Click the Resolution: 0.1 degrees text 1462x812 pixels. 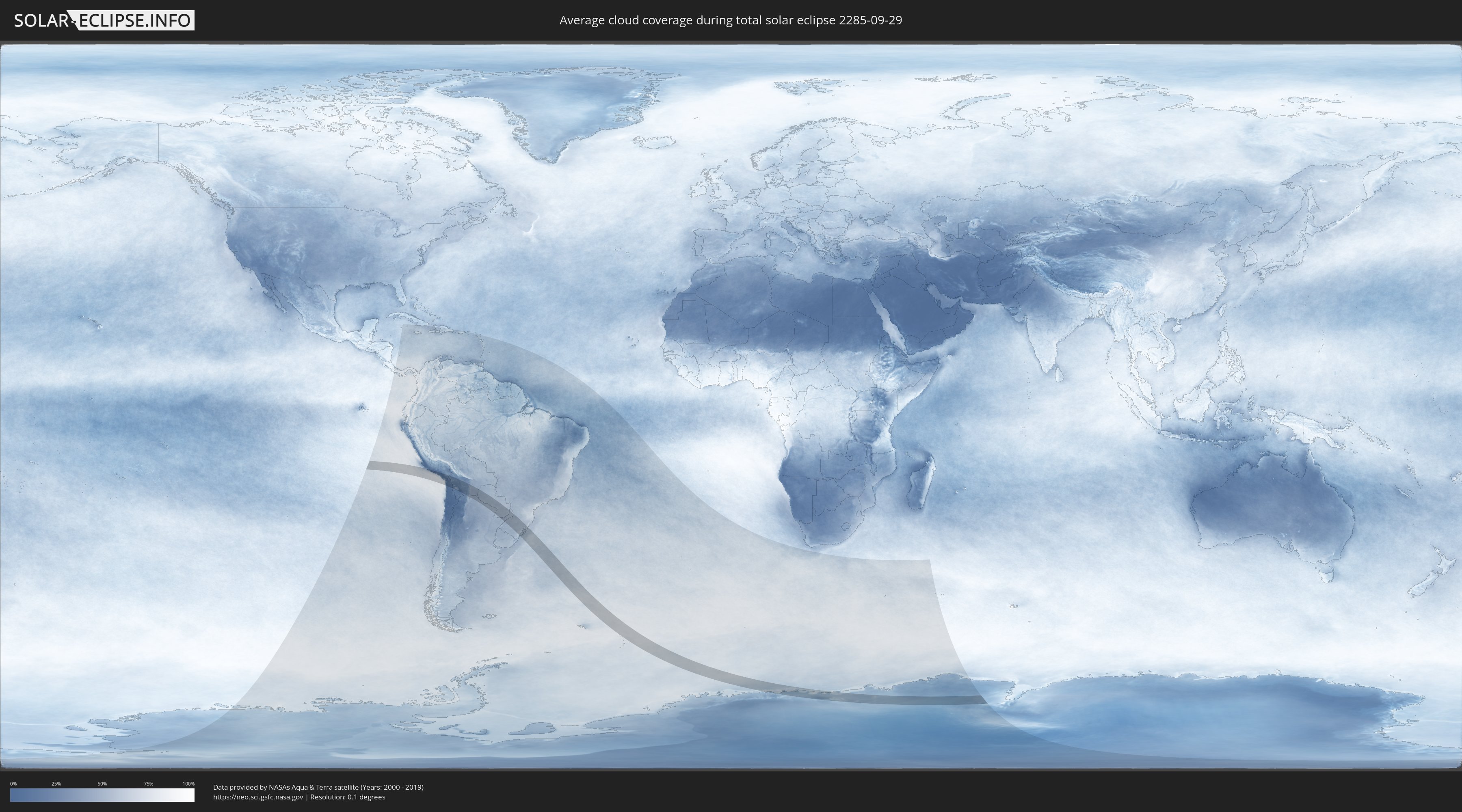point(347,797)
